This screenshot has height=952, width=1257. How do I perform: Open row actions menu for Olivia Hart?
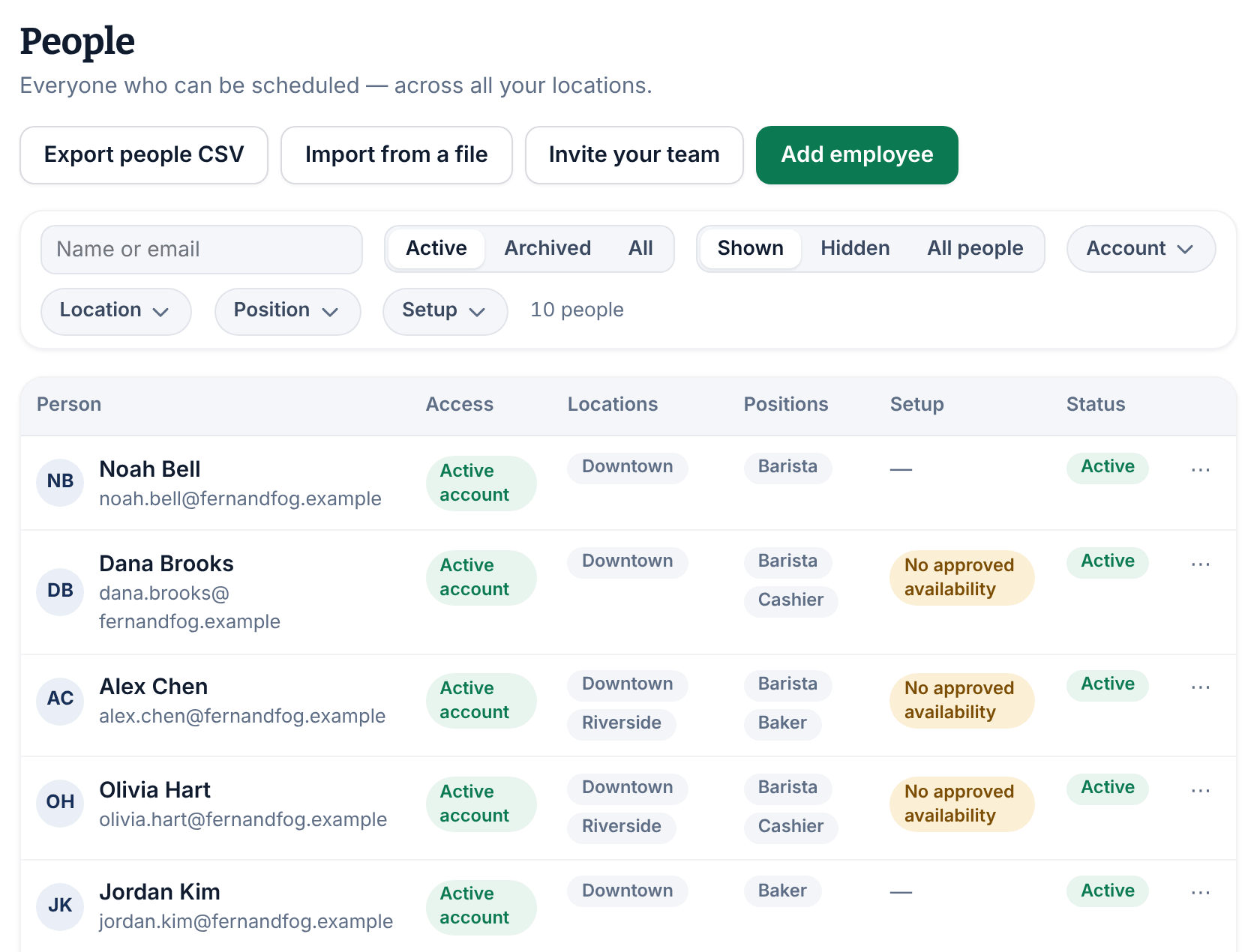pyautogui.click(x=1200, y=791)
